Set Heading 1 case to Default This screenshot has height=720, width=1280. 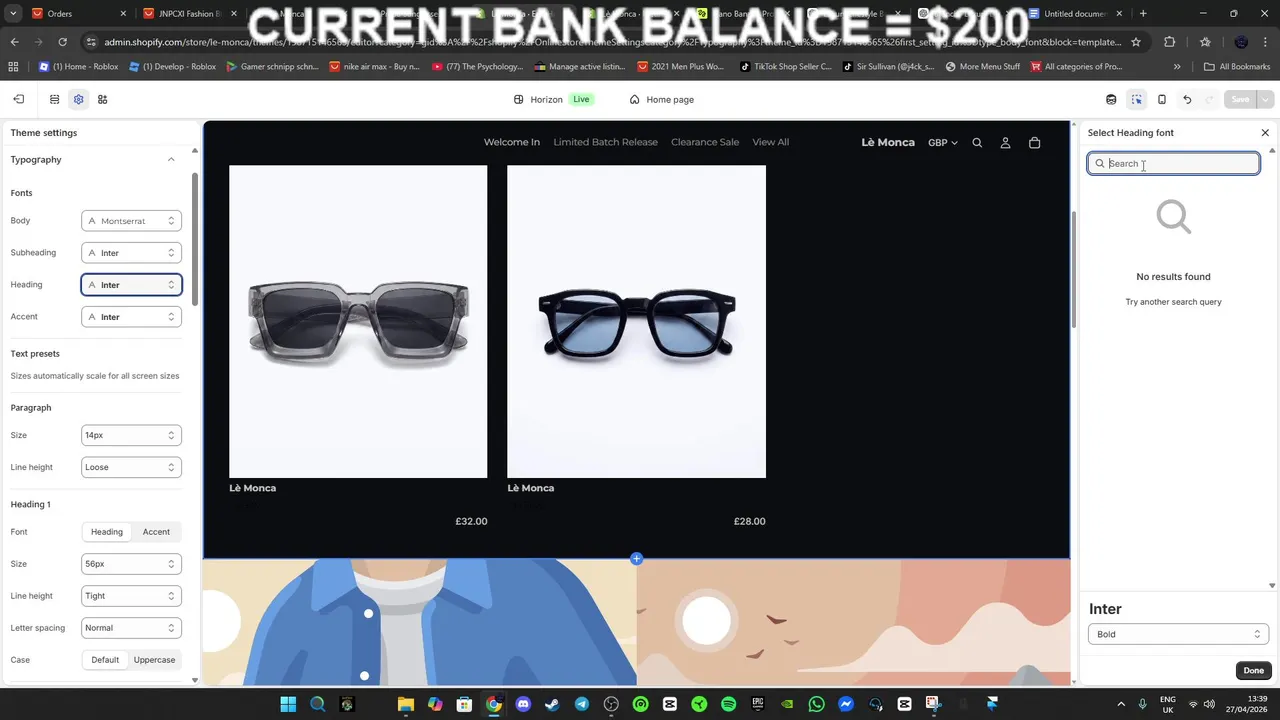105,660
